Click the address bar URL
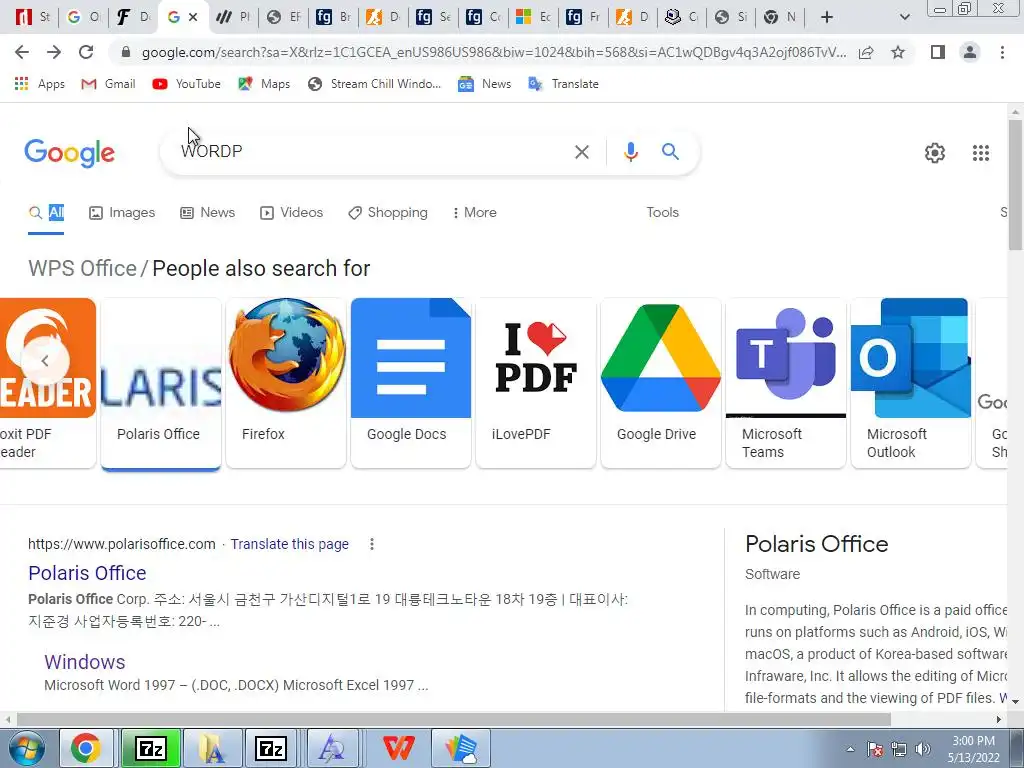Viewport: 1024px width, 768px height. [494, 52]
